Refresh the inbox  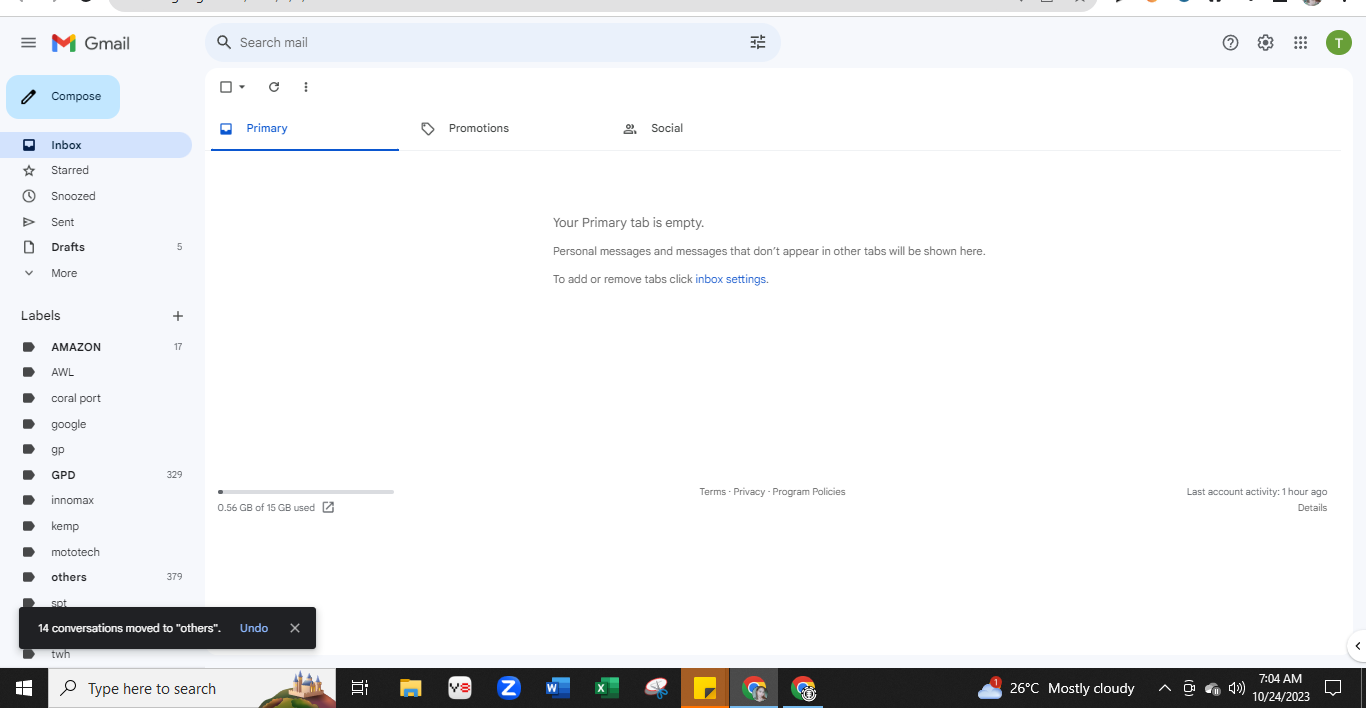(274, 87)
